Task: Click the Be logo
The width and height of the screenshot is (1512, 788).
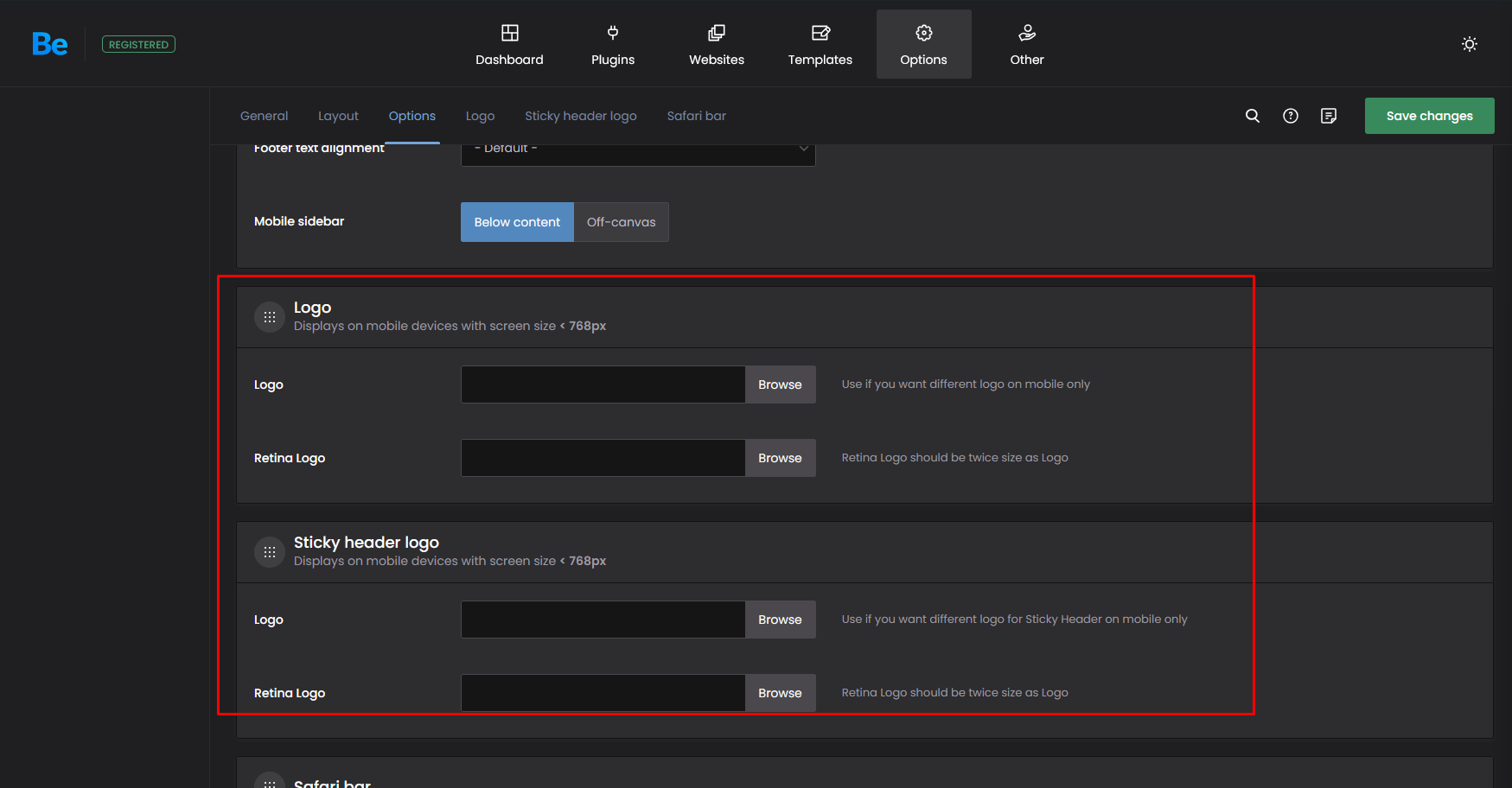Action: pyautogui.click(x=49, y=44)
